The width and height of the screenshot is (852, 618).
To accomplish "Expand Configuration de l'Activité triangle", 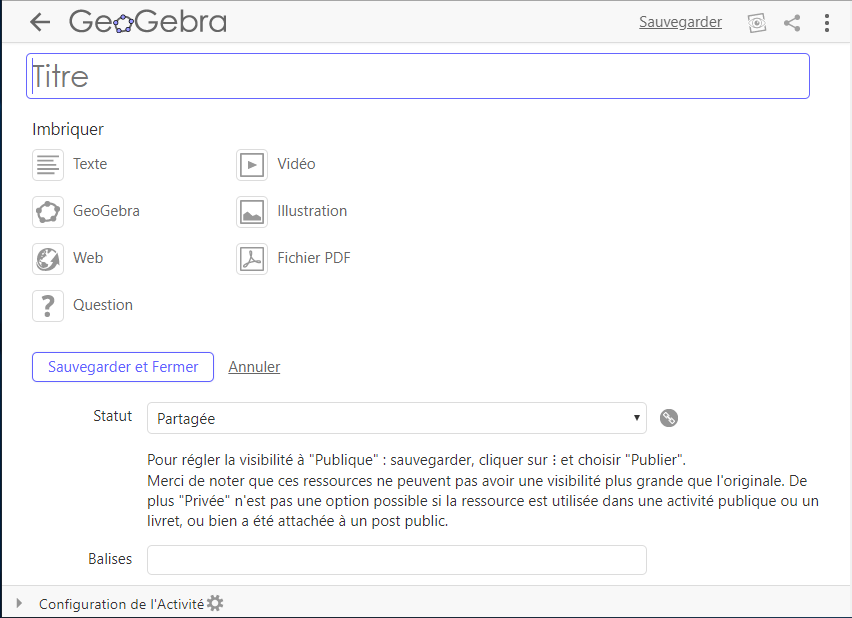I will 19,603.
